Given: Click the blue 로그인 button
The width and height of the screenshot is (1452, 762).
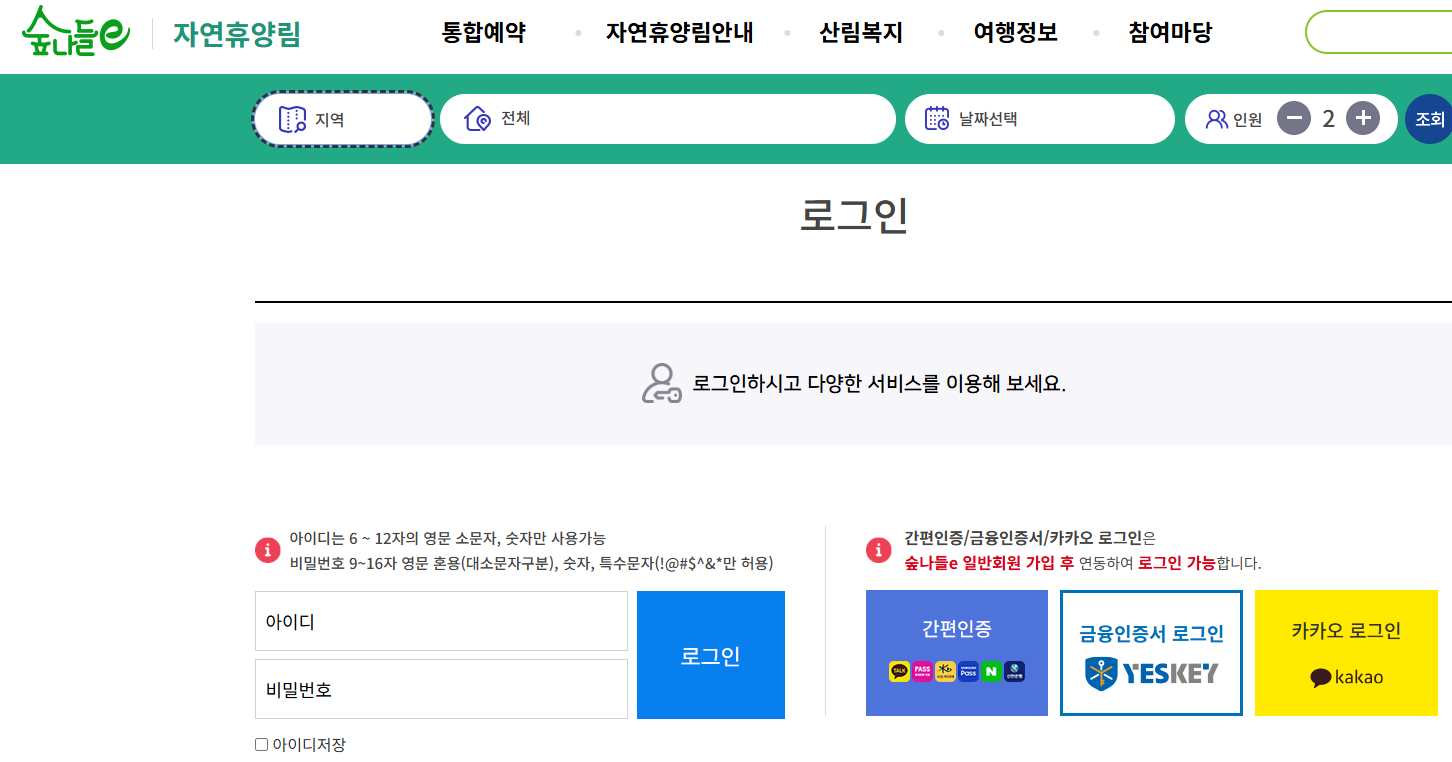Looking at the screenshot, I should pos(711,655).
